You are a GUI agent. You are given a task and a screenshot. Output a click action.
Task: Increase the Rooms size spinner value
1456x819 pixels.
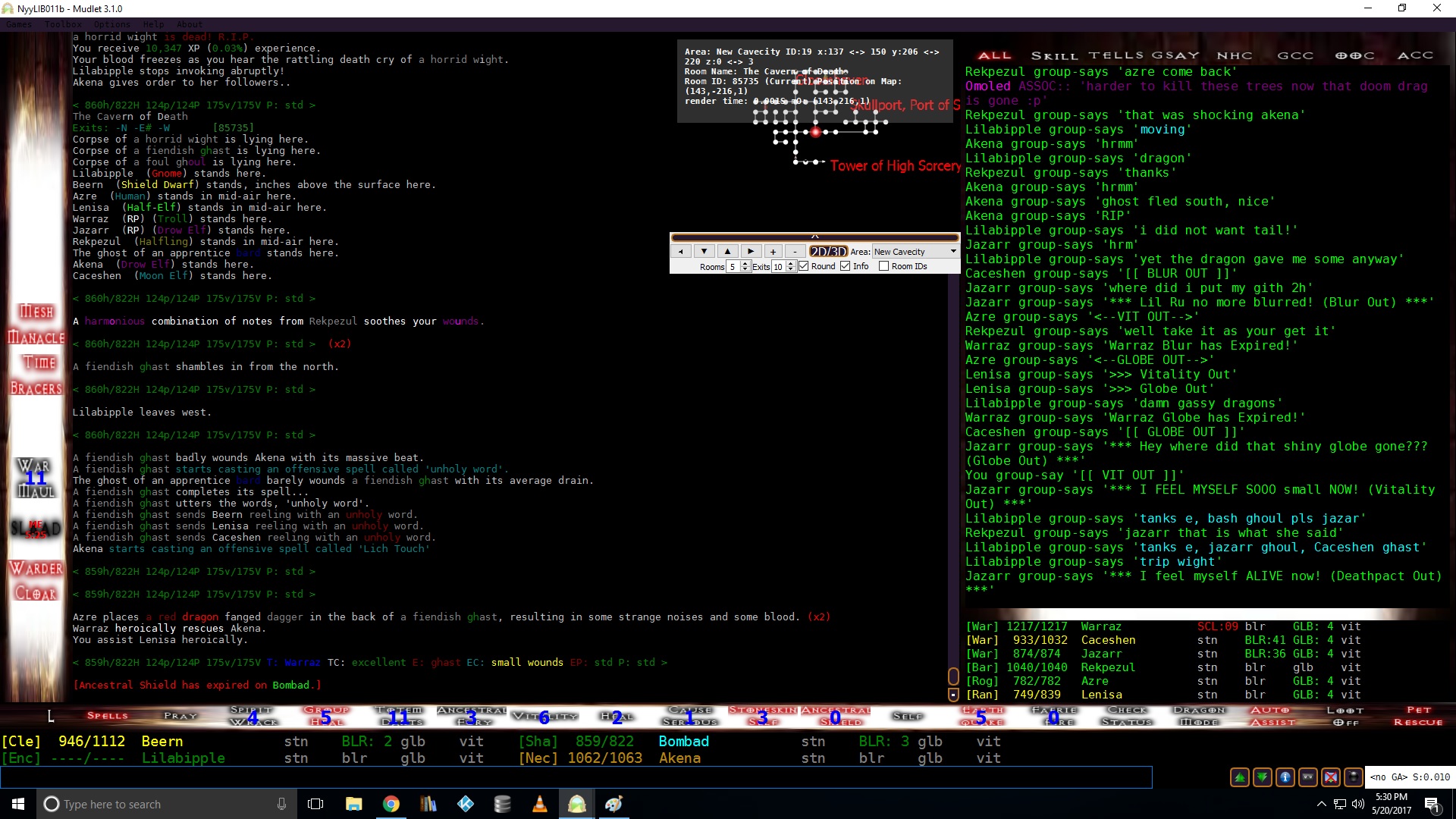(745, 263)
